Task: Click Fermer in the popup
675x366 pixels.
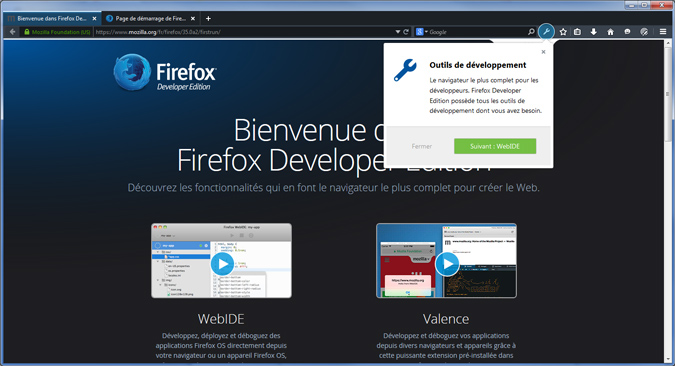Action: point(421,146)
